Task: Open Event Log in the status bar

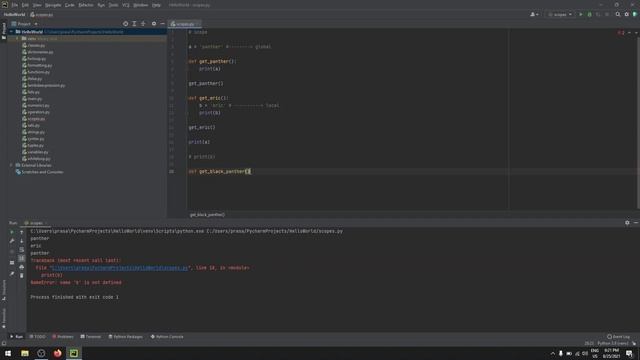Action: pyautogui.click(x=618, y=337)
